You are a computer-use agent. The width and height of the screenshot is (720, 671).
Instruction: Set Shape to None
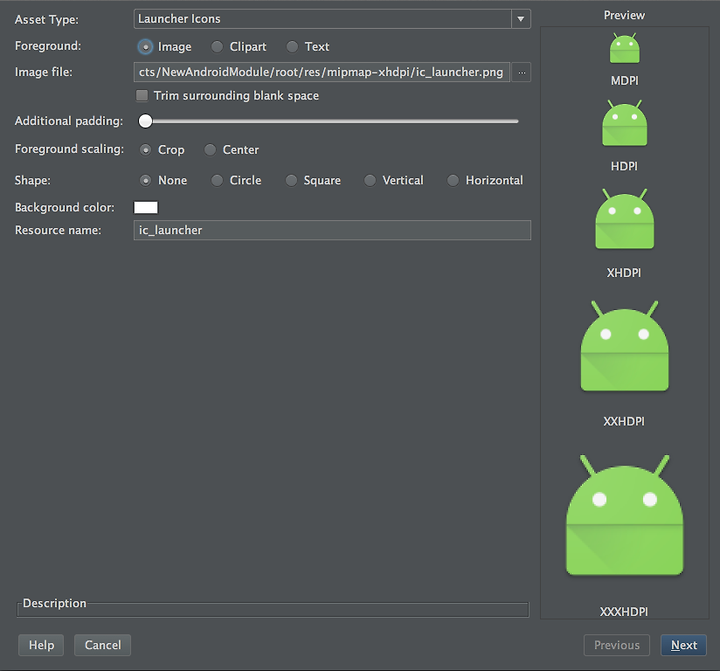(x=145, y=180)
